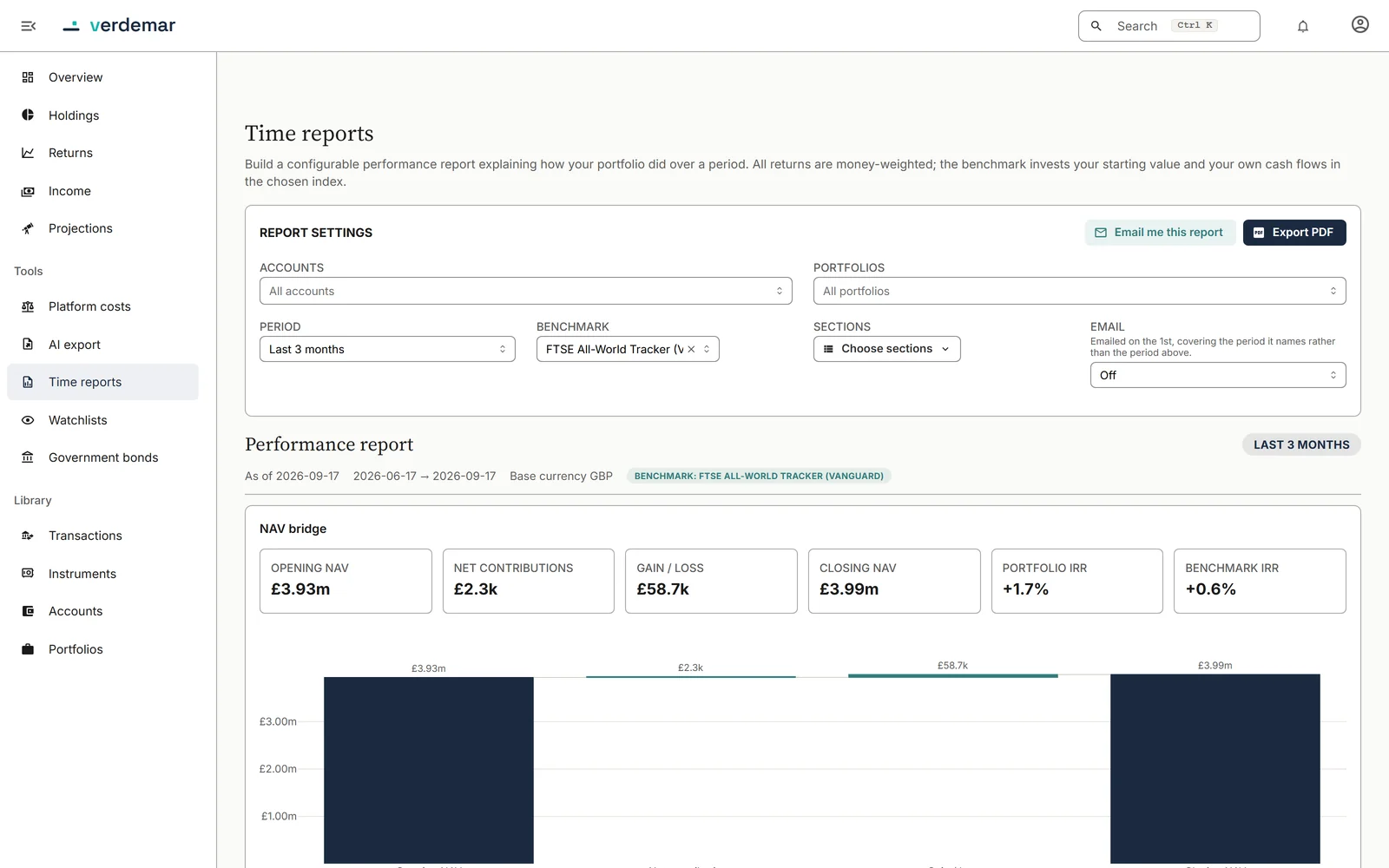Navigate to Returns

(102, 153)
